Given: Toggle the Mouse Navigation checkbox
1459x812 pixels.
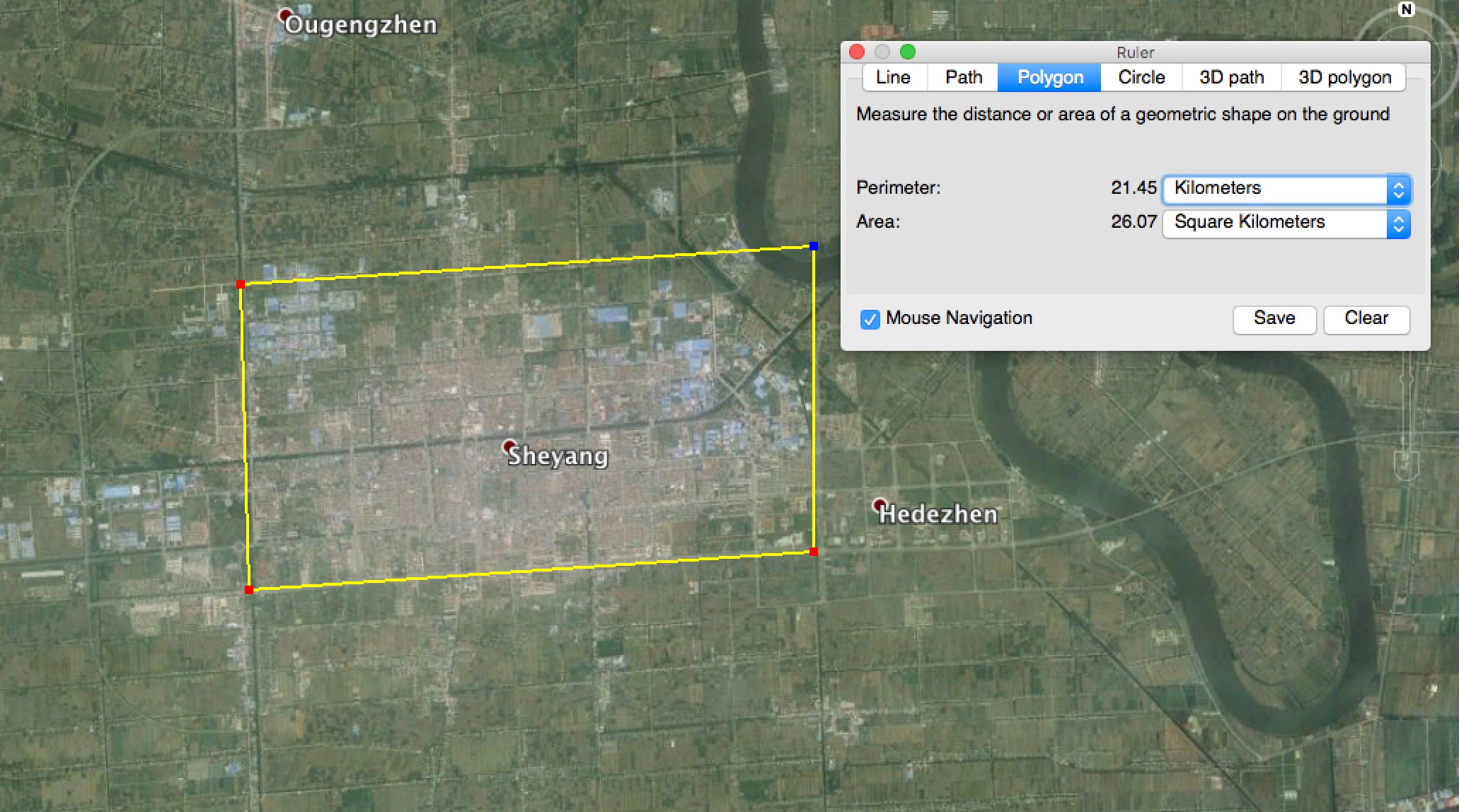Looking at the screenshot, I should click(870, 319).
